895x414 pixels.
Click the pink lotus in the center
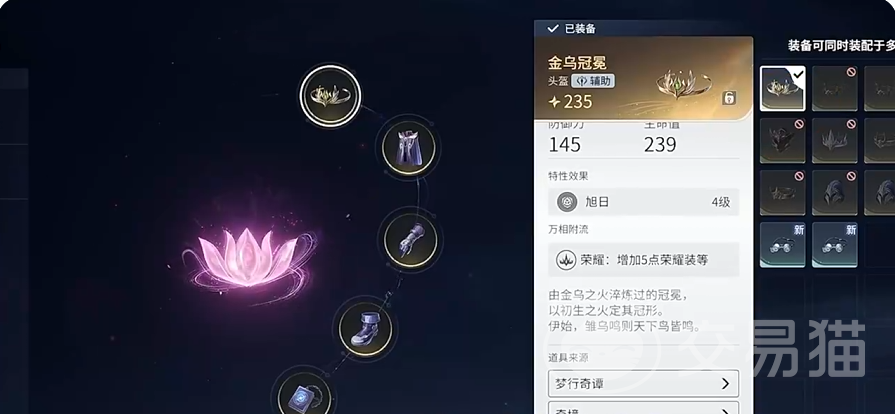coord(248,256)
